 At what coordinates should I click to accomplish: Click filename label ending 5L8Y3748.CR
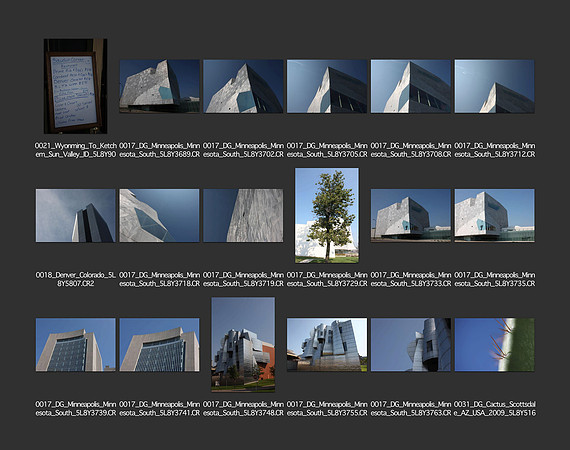tap(243, 408)
